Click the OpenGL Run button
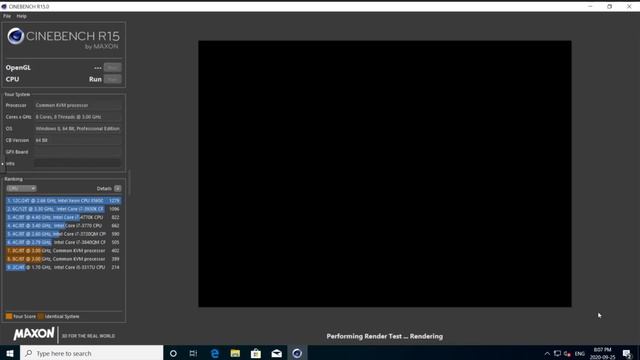The height and width of the screenshot is (360, 640). click(x=112, y=68)
